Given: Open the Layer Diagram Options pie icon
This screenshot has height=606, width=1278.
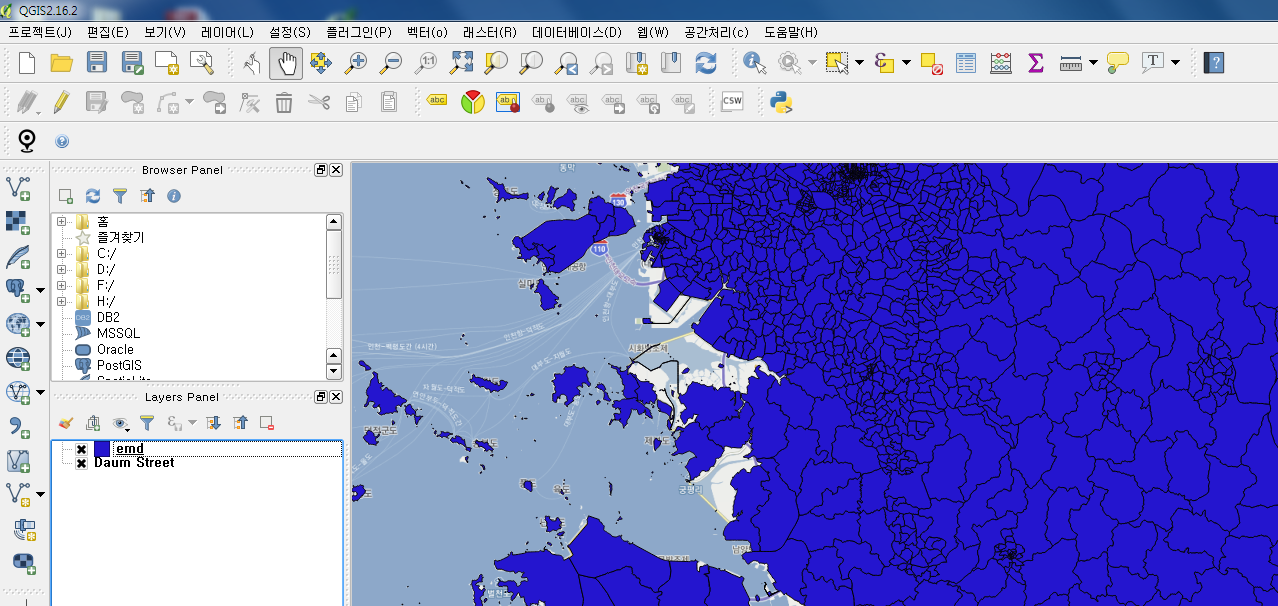Looking at the screenshot, I should 472,101.
